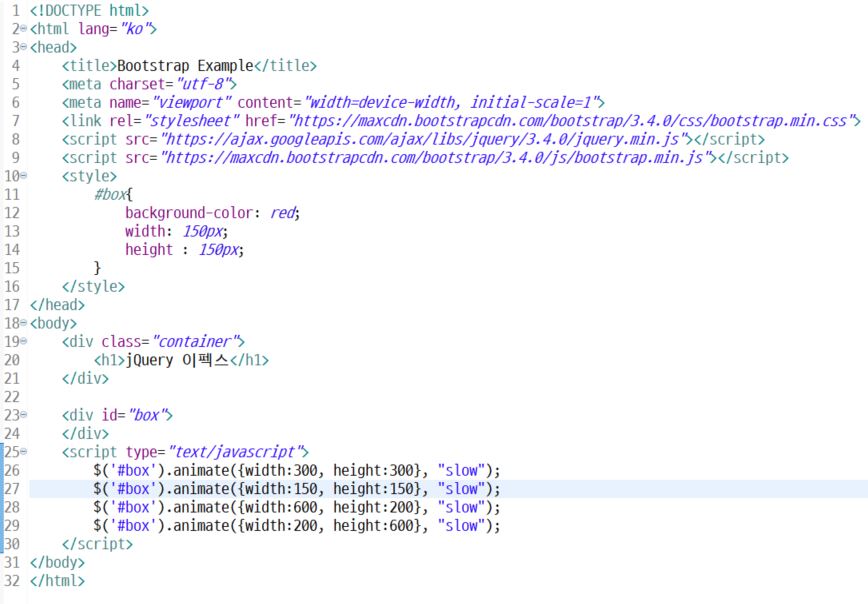The width and height of the screenshot is (868, 604).
Task: Click the id="box" attribute value
Action: click(x=147, y=415)
